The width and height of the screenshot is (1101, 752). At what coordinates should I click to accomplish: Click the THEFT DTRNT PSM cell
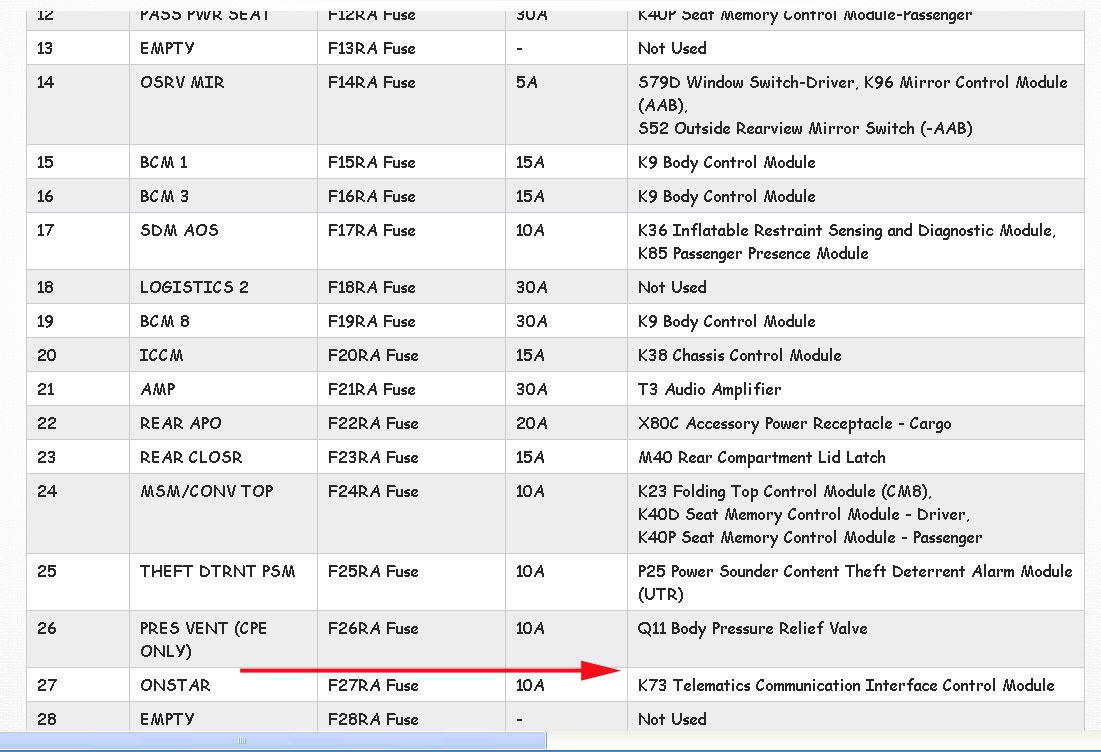point(212,571)
